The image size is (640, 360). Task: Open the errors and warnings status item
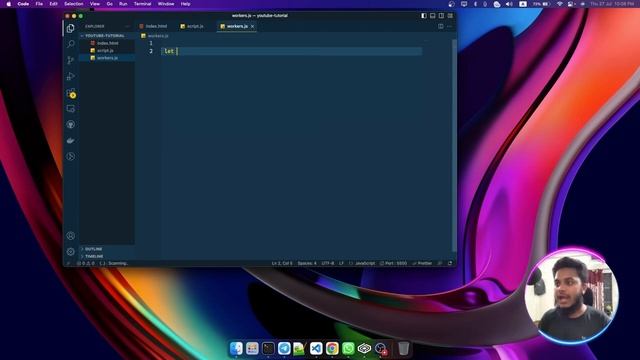(x=86, y=263)
